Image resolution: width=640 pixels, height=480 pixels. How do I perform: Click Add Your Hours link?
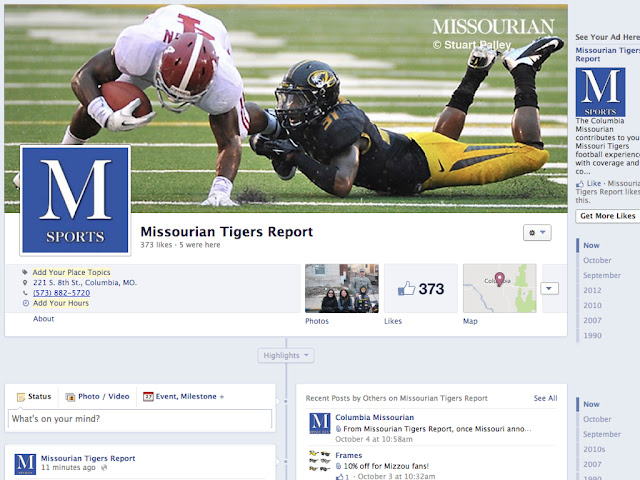click(x=61, y=303)
